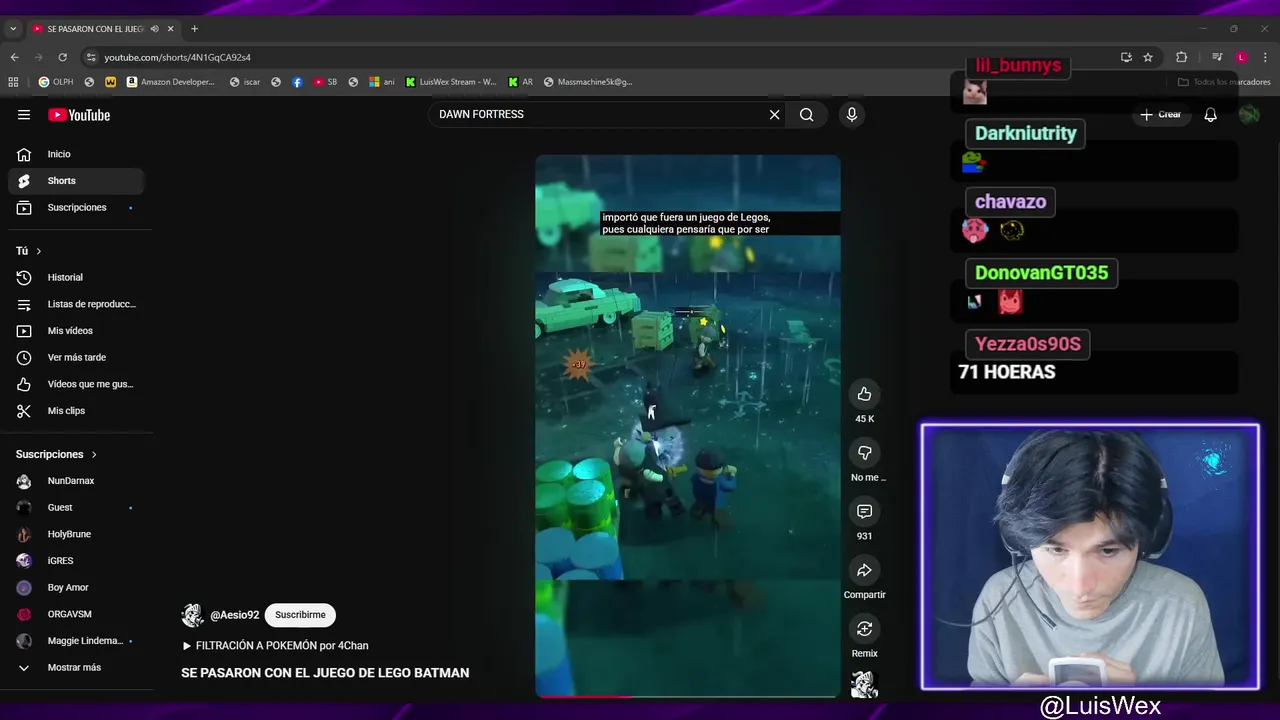Open NunDarnax channel subscription
1280x720 pixels.
(76, 481)
